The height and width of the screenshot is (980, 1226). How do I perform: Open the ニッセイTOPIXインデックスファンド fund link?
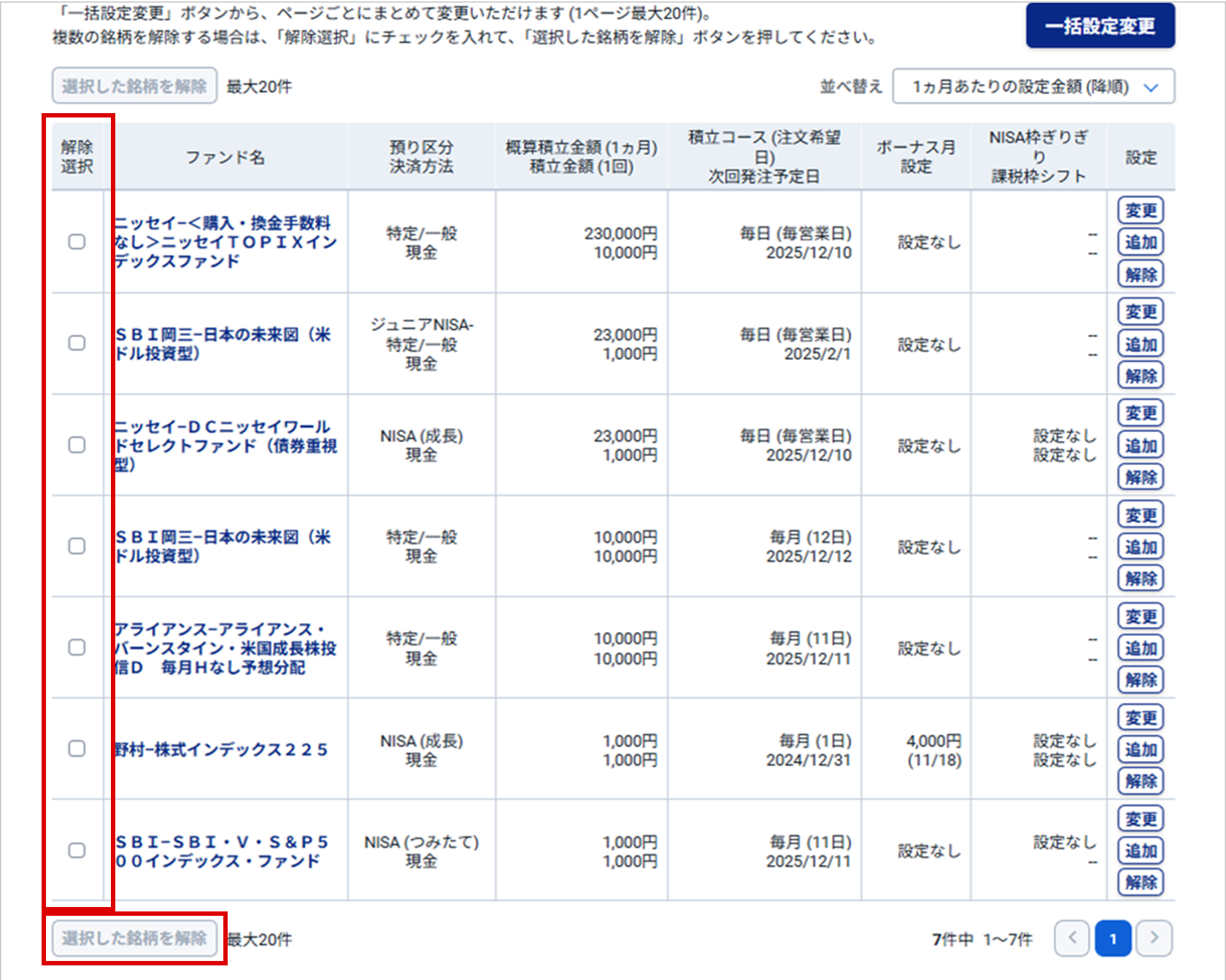coord(225,242)
